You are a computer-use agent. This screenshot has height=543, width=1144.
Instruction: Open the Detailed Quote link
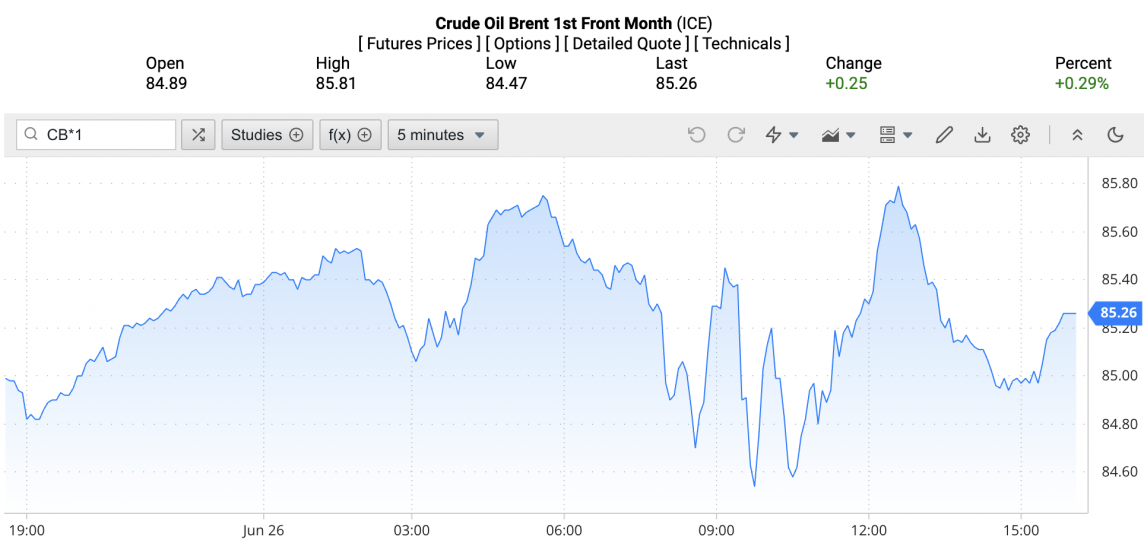626,44
